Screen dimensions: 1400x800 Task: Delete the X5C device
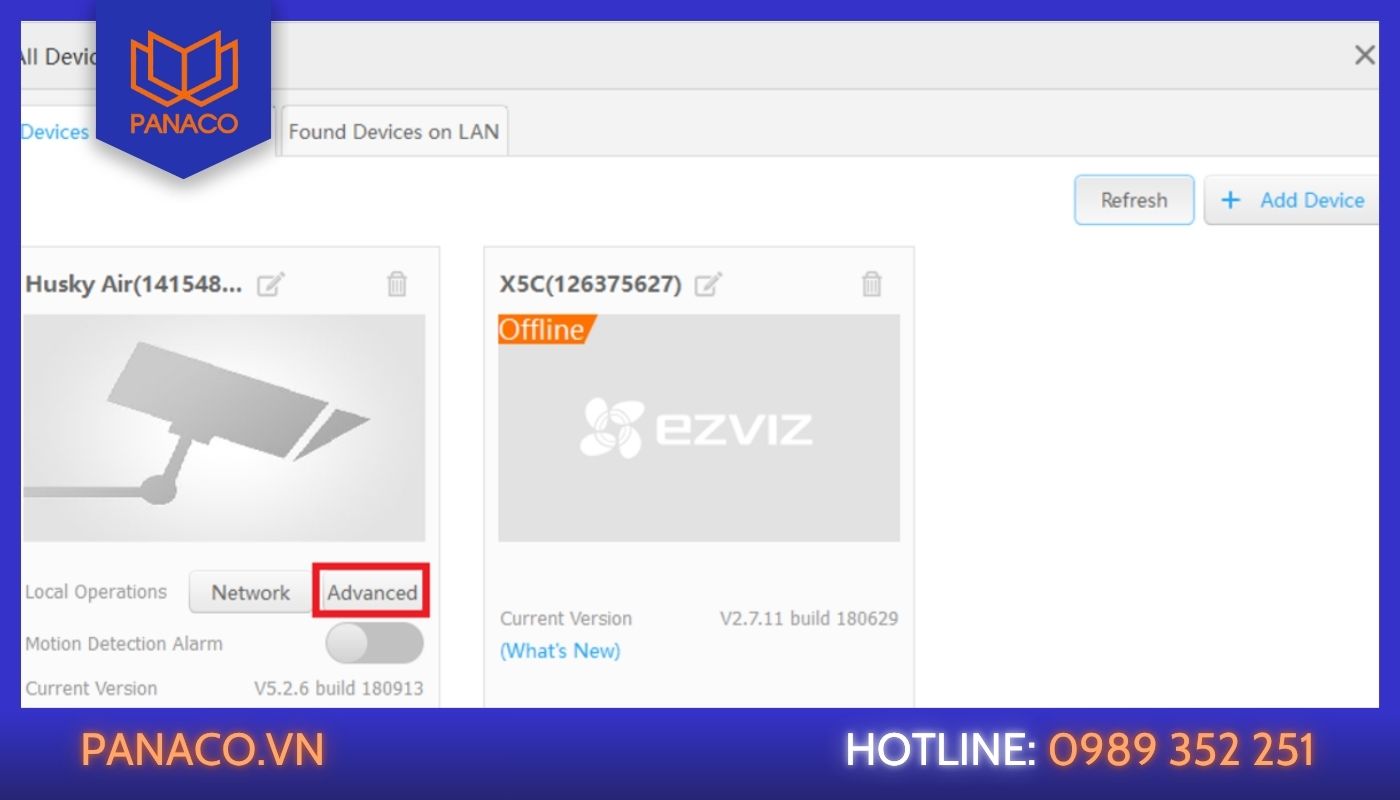(872, 284)
